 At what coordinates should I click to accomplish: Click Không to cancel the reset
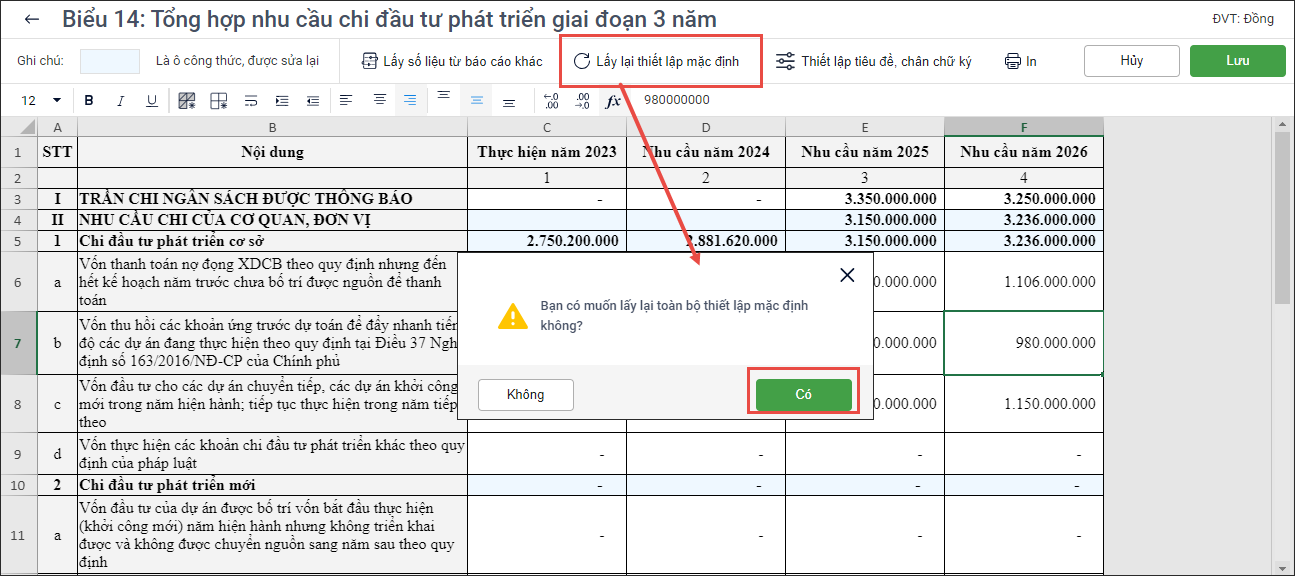(x=525, y=395)
